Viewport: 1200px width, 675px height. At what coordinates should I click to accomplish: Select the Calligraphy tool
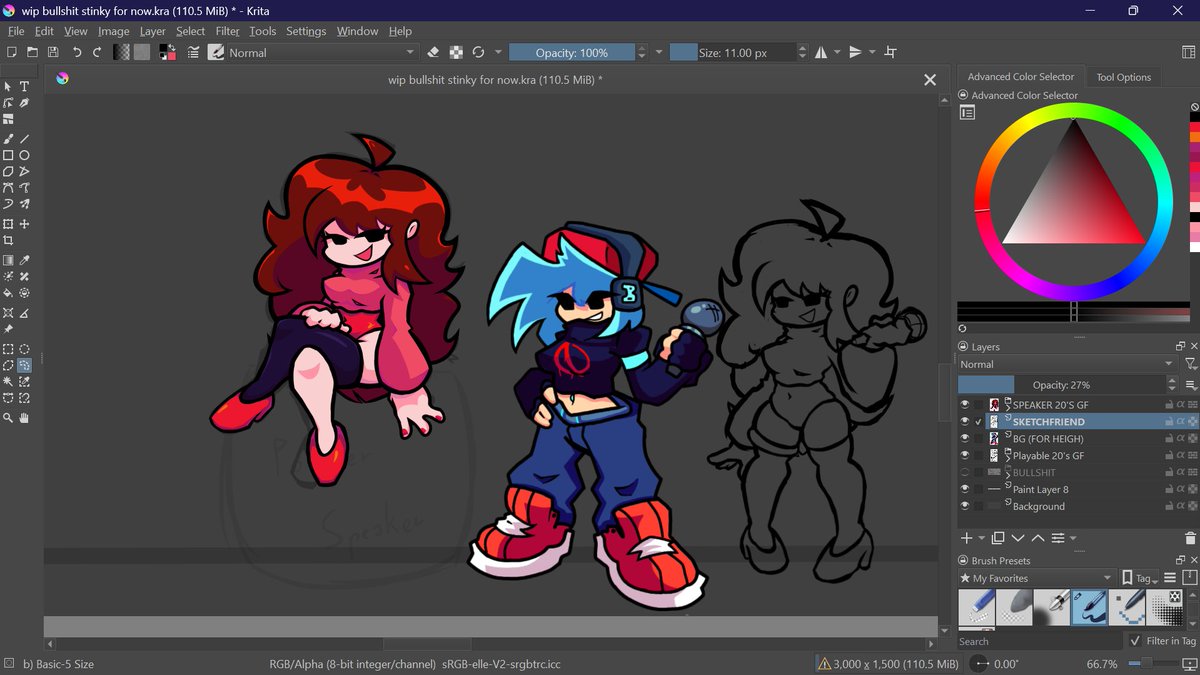pos(24,103)
